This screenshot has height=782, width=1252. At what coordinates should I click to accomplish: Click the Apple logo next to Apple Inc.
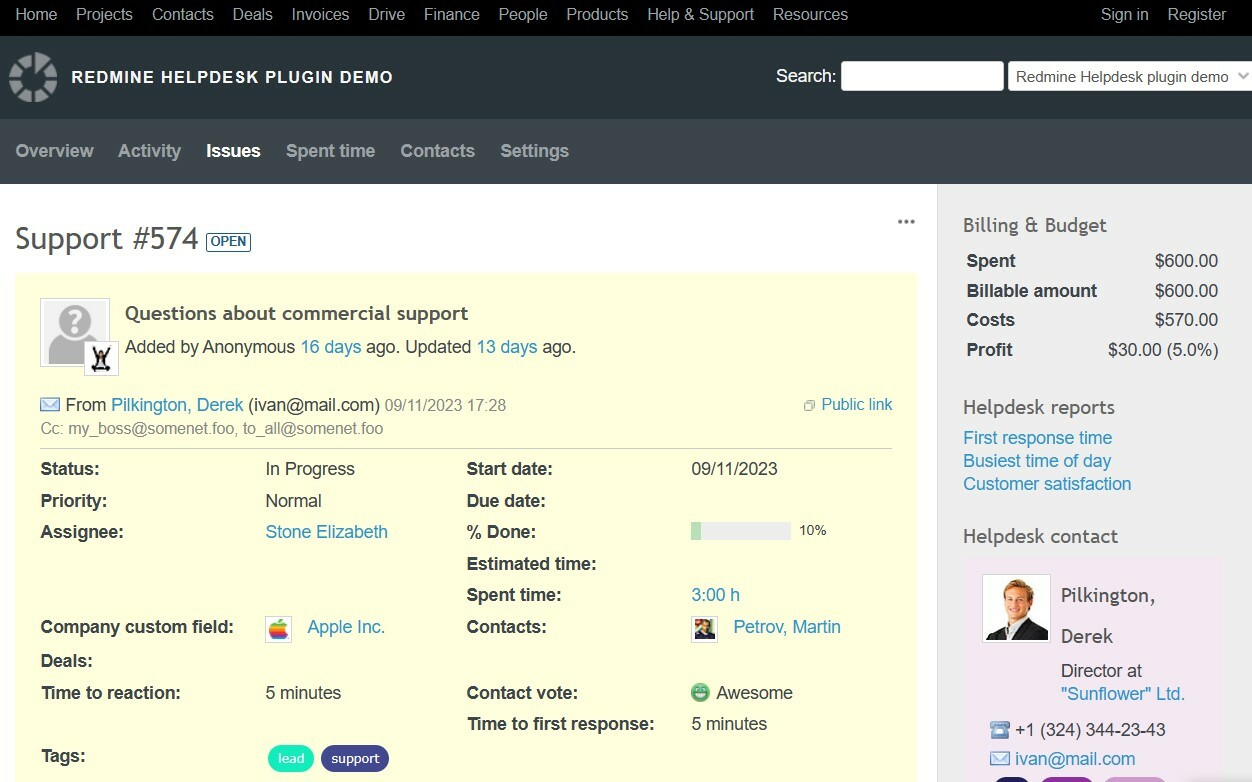tap(278, 628)
